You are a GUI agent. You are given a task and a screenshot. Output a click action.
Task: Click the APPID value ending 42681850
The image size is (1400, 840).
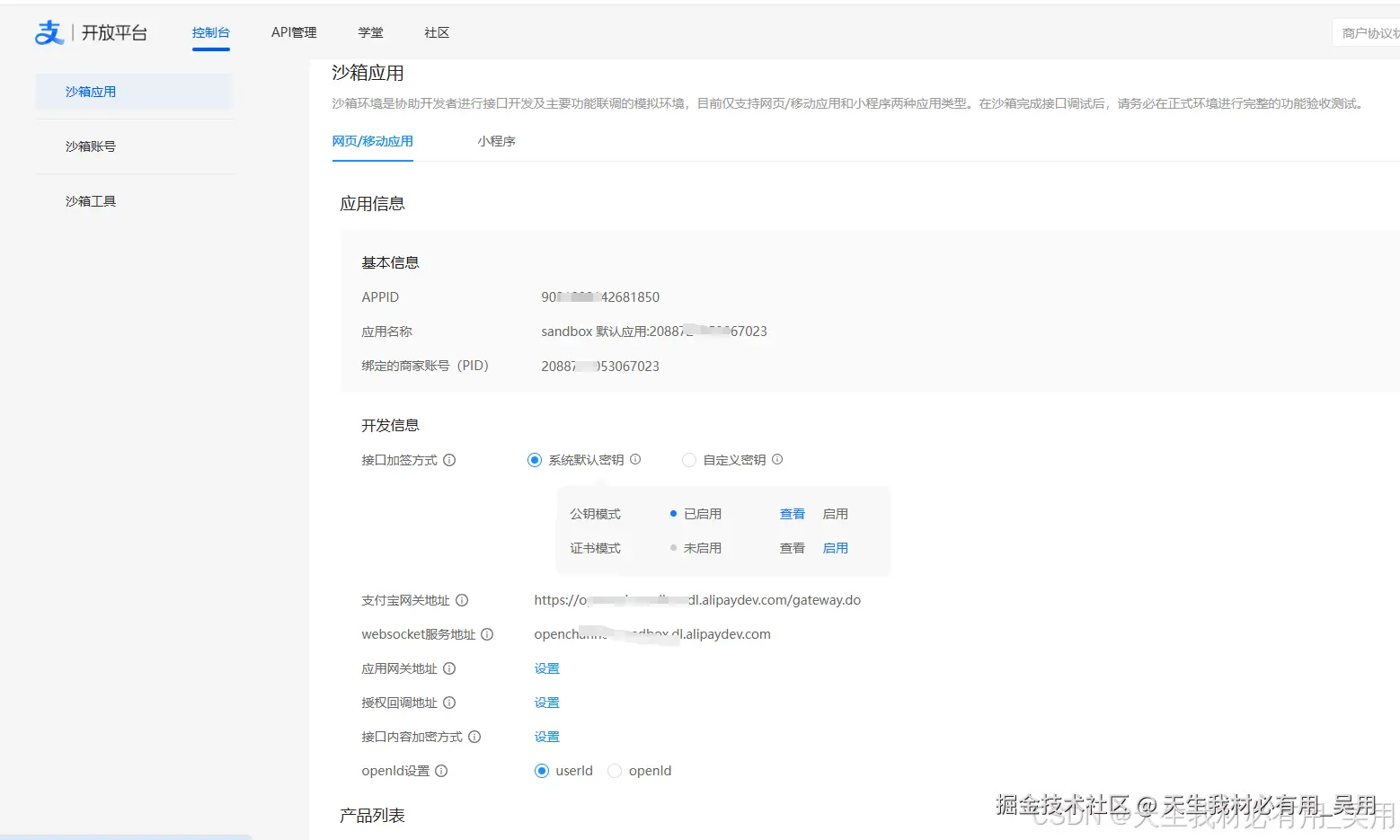[600, 297]
